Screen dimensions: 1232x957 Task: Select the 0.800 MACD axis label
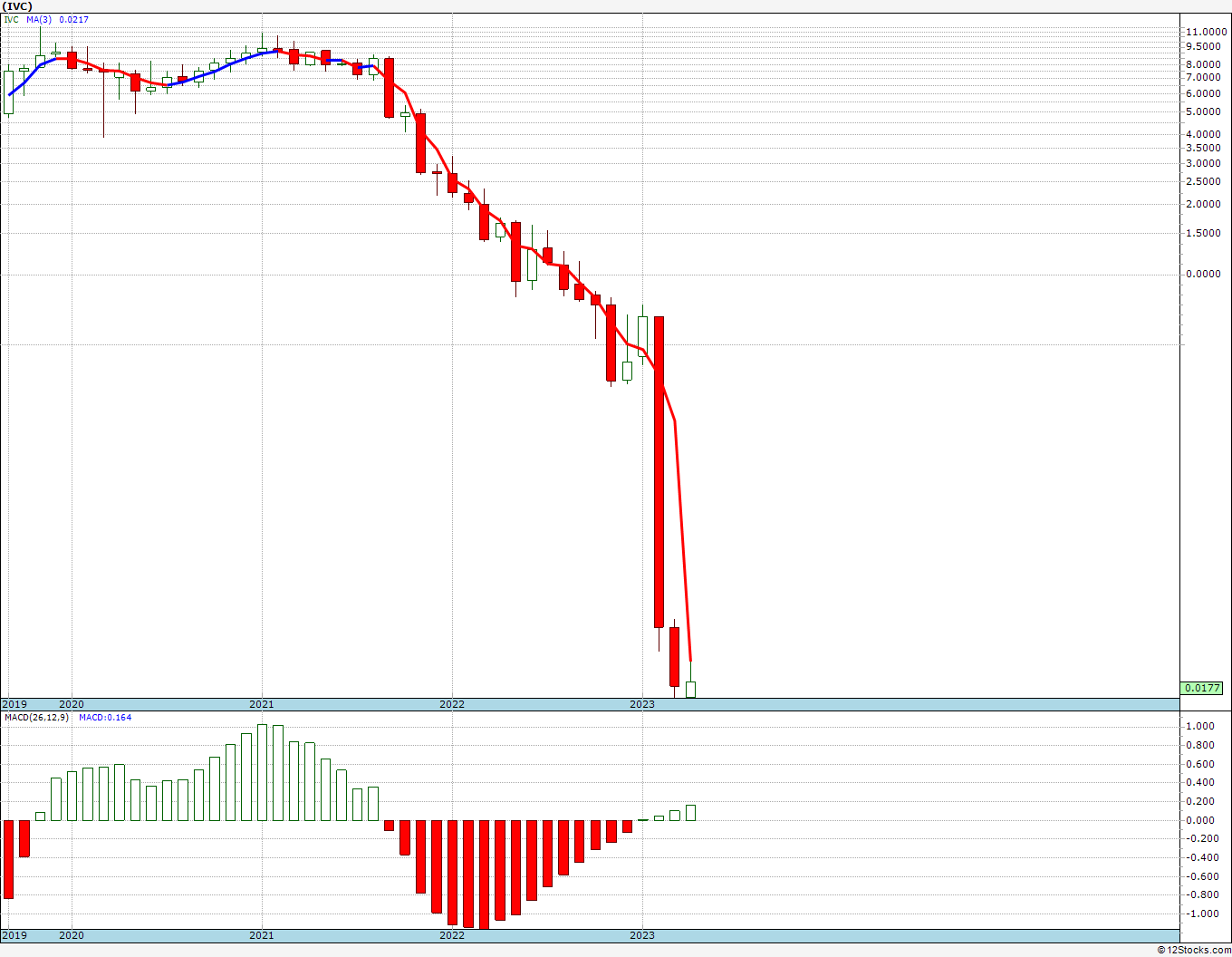point(1199,745)
